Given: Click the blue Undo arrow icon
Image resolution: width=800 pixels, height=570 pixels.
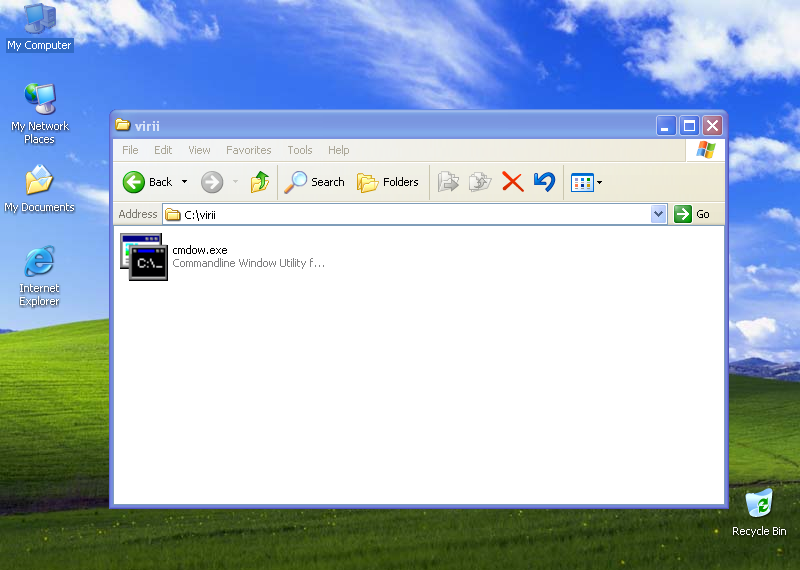Looking at the screenshot, I should coord(544,182).
